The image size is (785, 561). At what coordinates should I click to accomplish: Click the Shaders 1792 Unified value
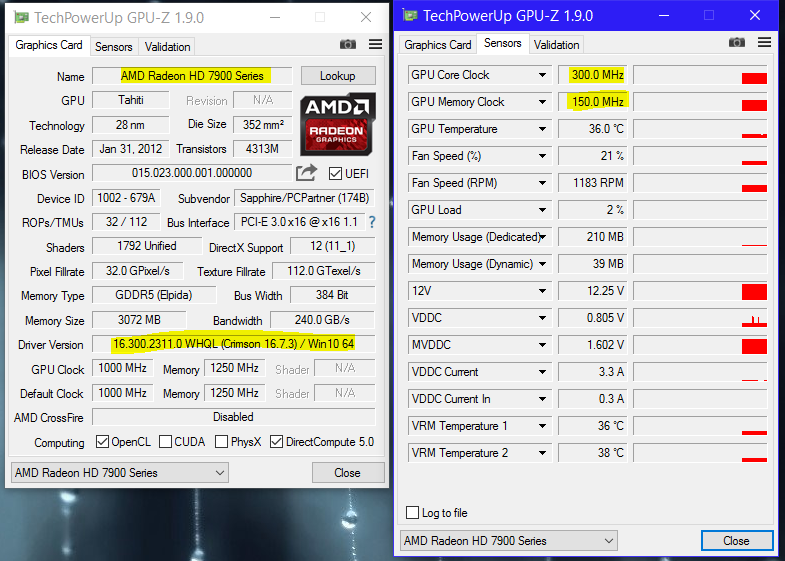tap(147, 246)
